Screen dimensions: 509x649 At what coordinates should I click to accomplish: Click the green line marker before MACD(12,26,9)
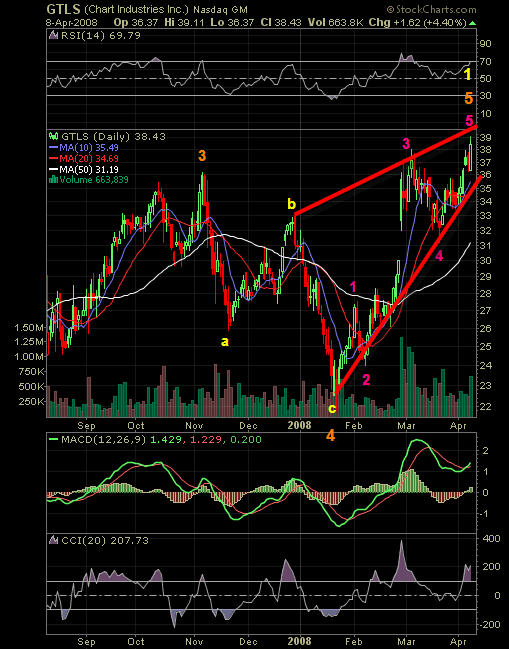click(53, 440)
